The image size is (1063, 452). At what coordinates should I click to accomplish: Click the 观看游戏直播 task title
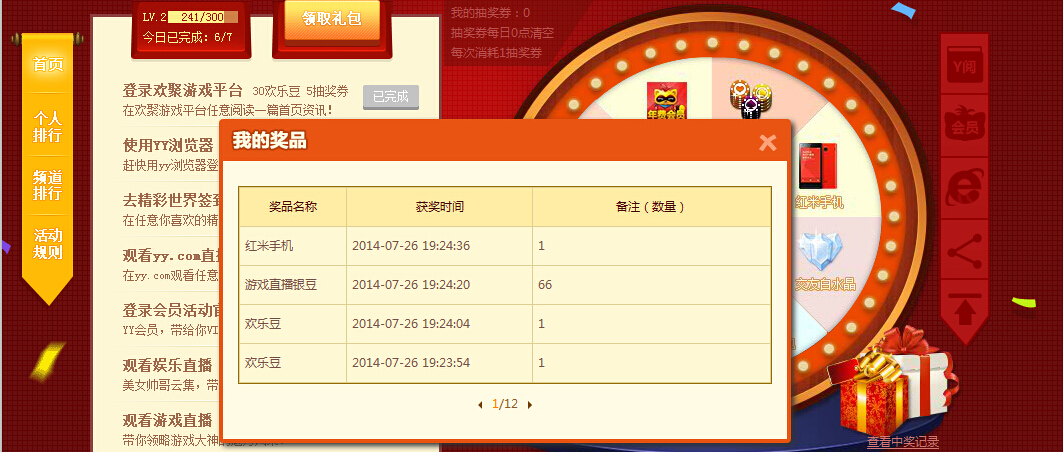click(167, 420)
